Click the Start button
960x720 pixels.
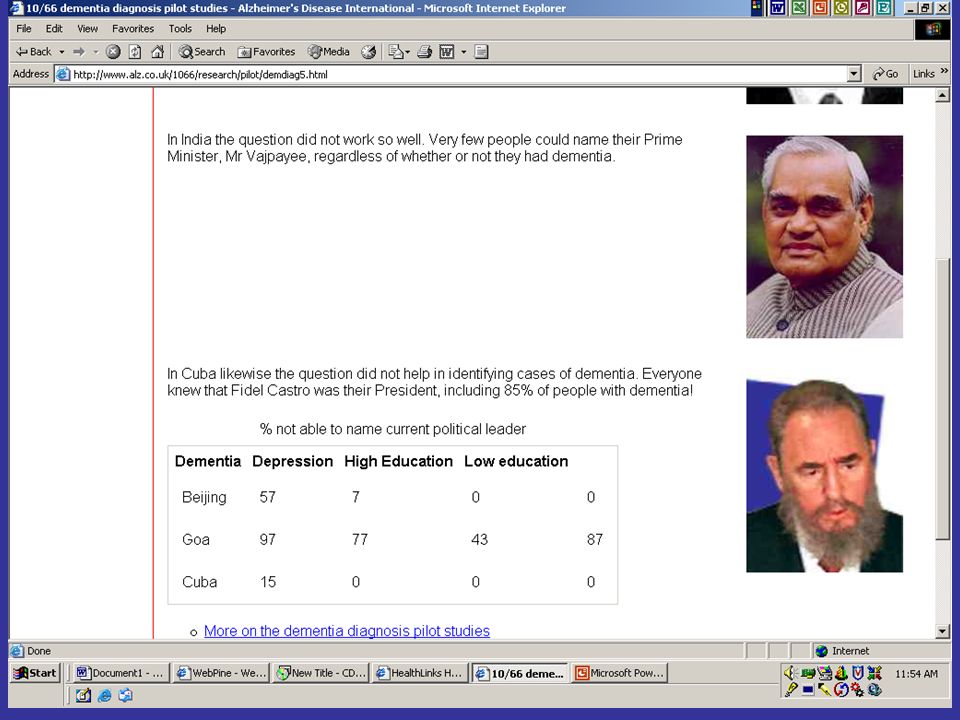pyautogui.click(x=36, y=673)
